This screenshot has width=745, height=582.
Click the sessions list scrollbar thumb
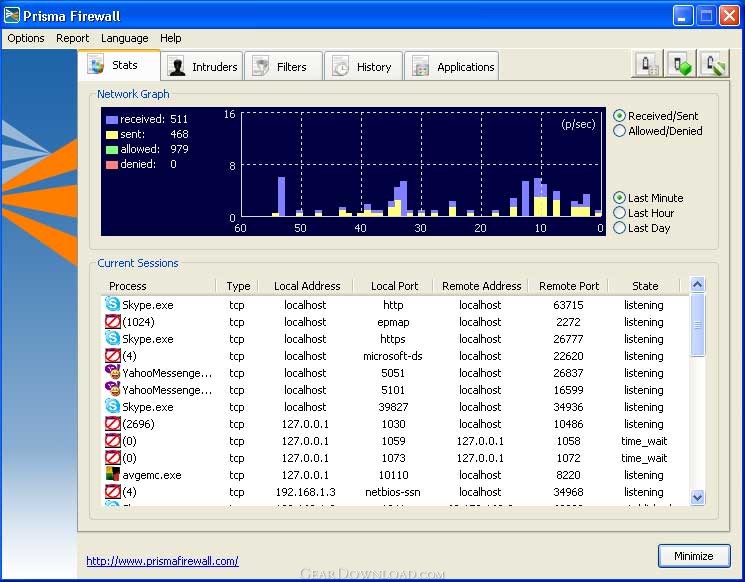(697, 324)
